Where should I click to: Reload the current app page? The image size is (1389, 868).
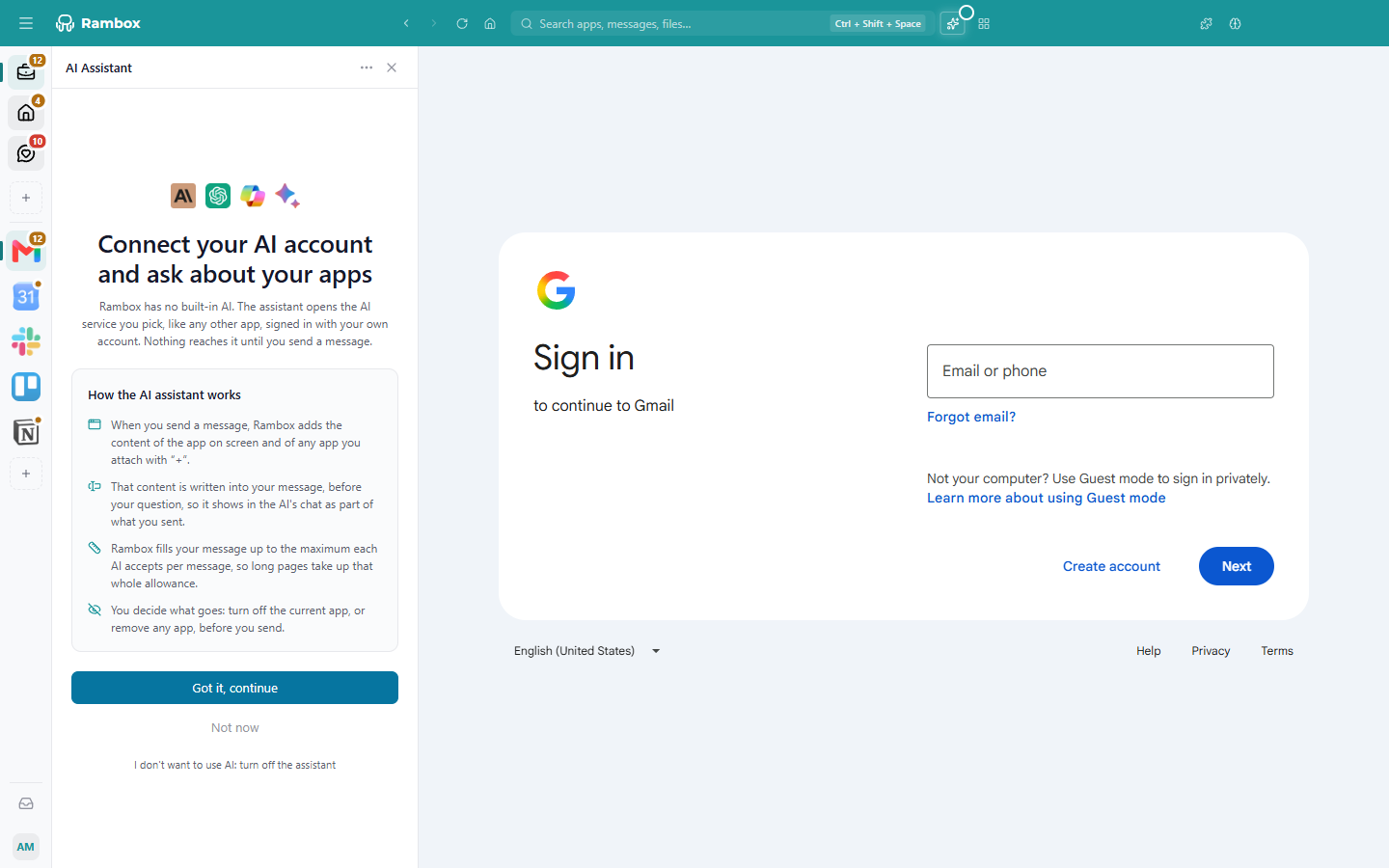point(462,23)
